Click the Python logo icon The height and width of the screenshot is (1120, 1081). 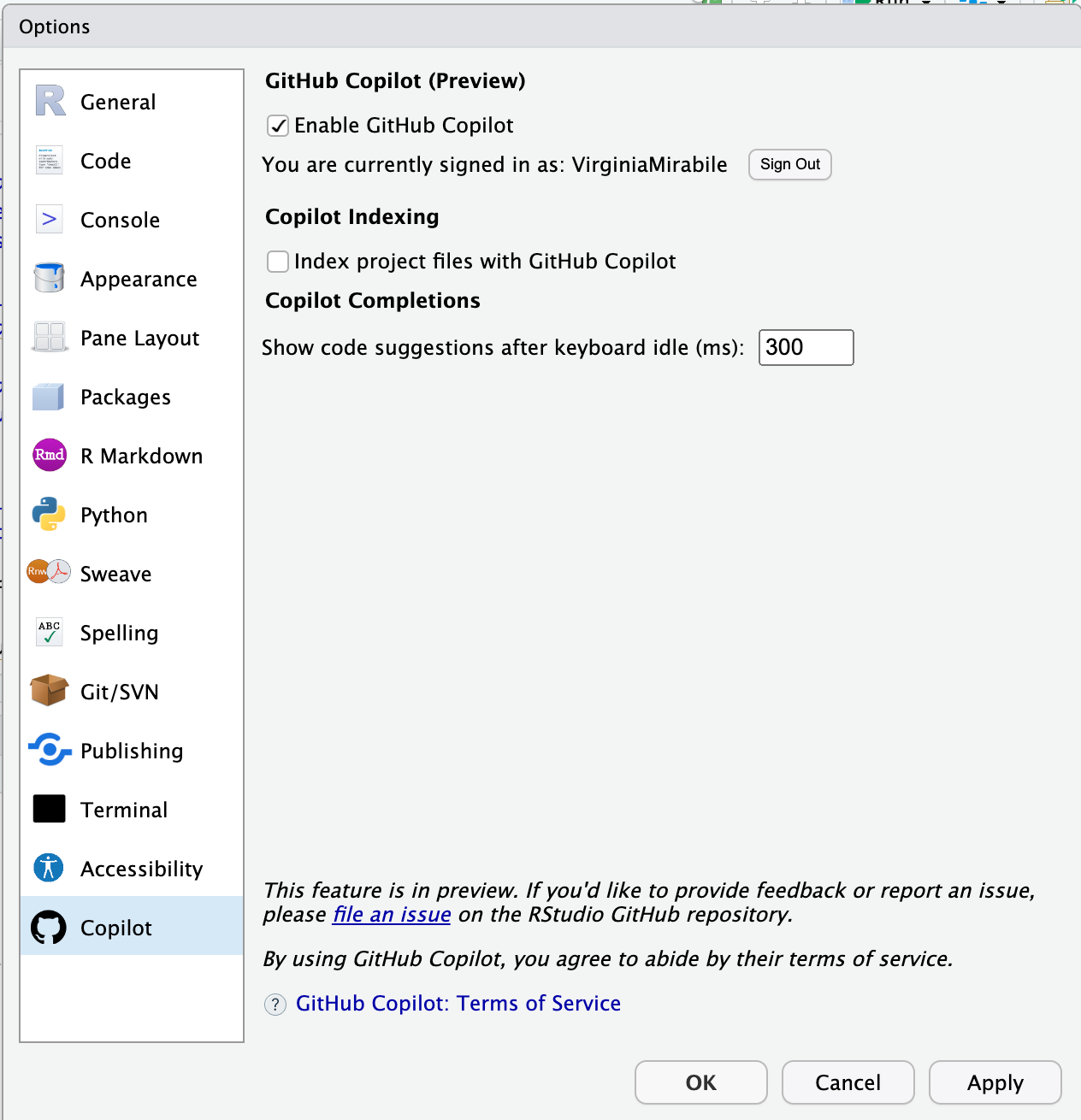tap(49, 515)
